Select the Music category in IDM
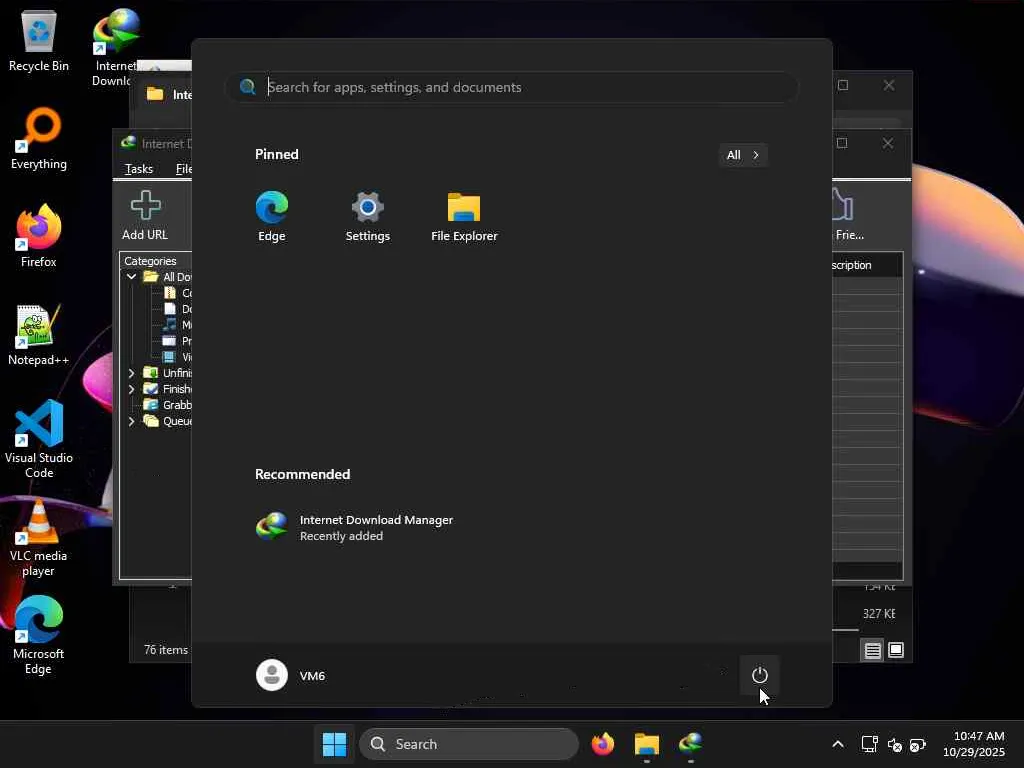 point(177,325)
